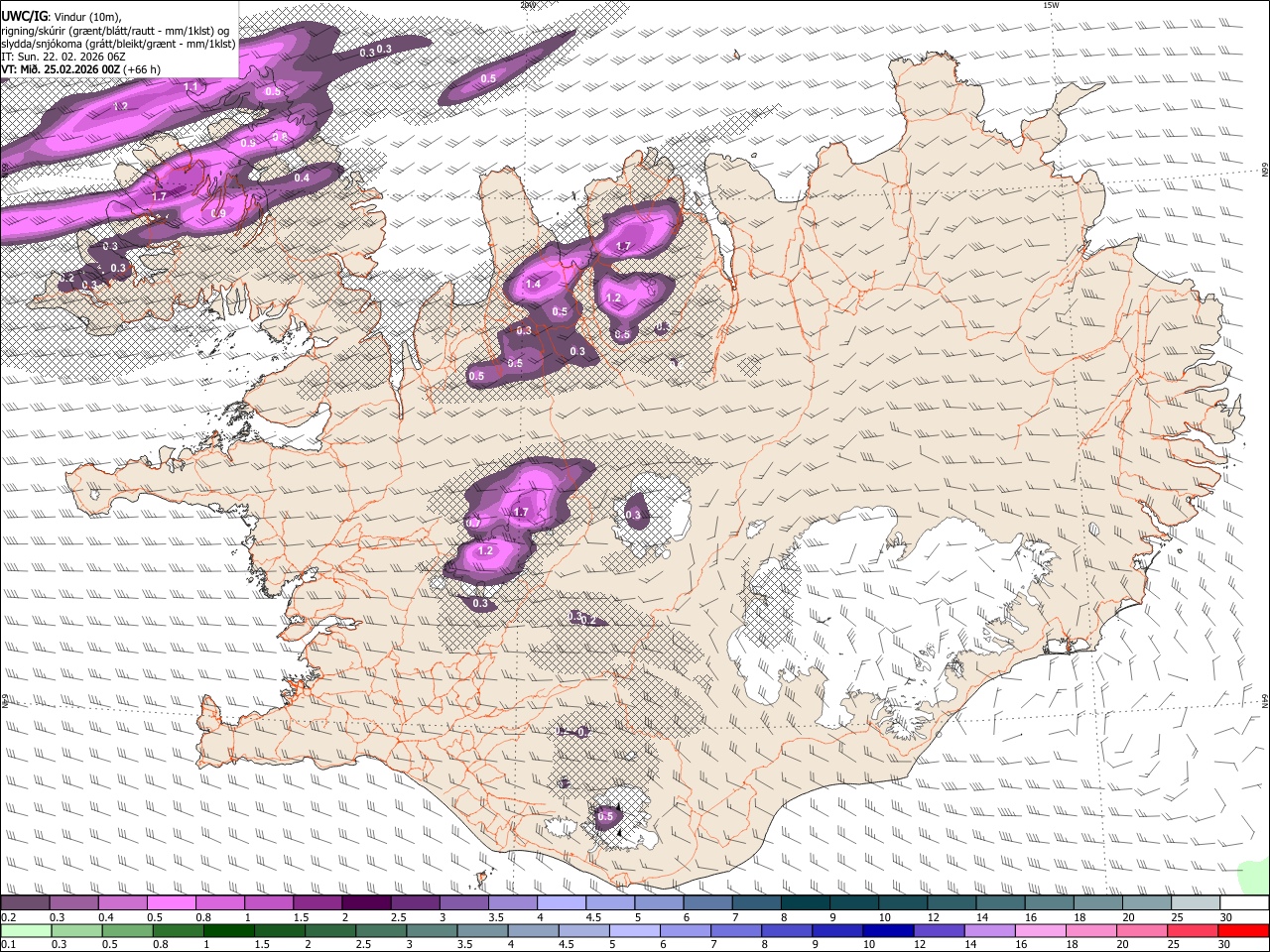This screenshot has height=952, width=1270.
Task: Click the 1.1 snowfall value label
Action: coord(191,87)
